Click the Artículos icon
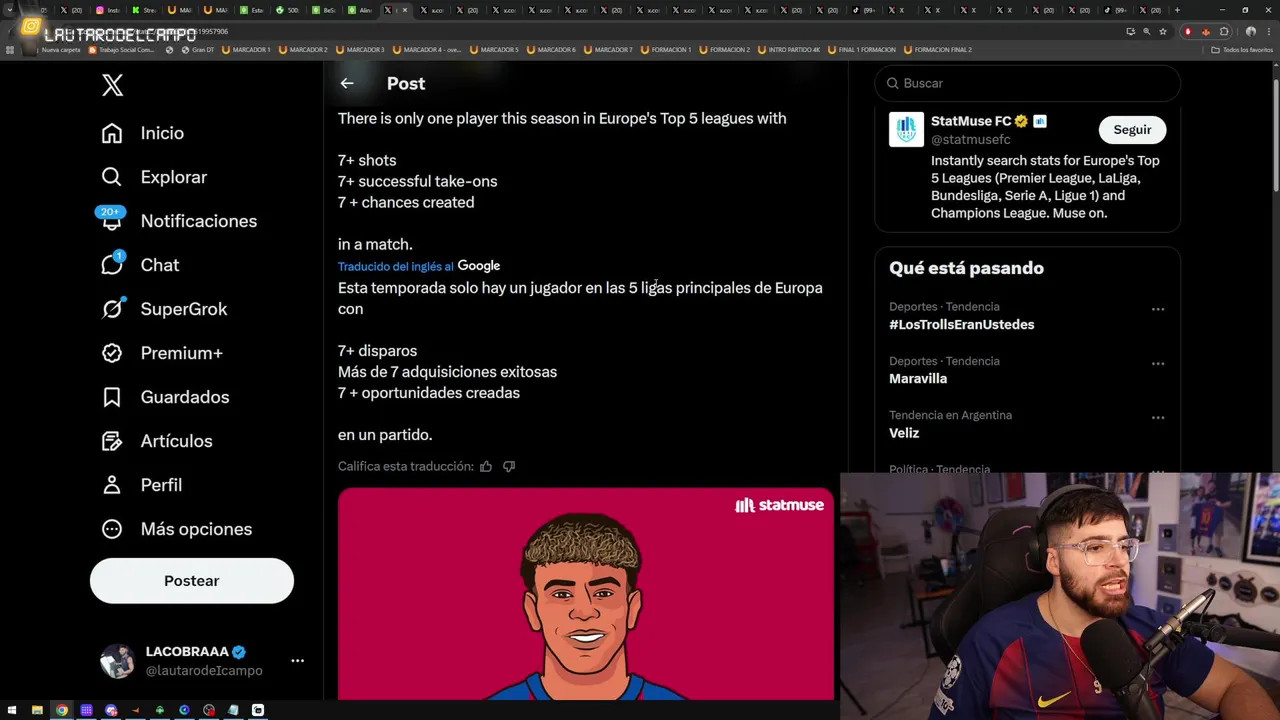Image resolution: width=1280 pixels, height=720 pixels. [112, 441]
